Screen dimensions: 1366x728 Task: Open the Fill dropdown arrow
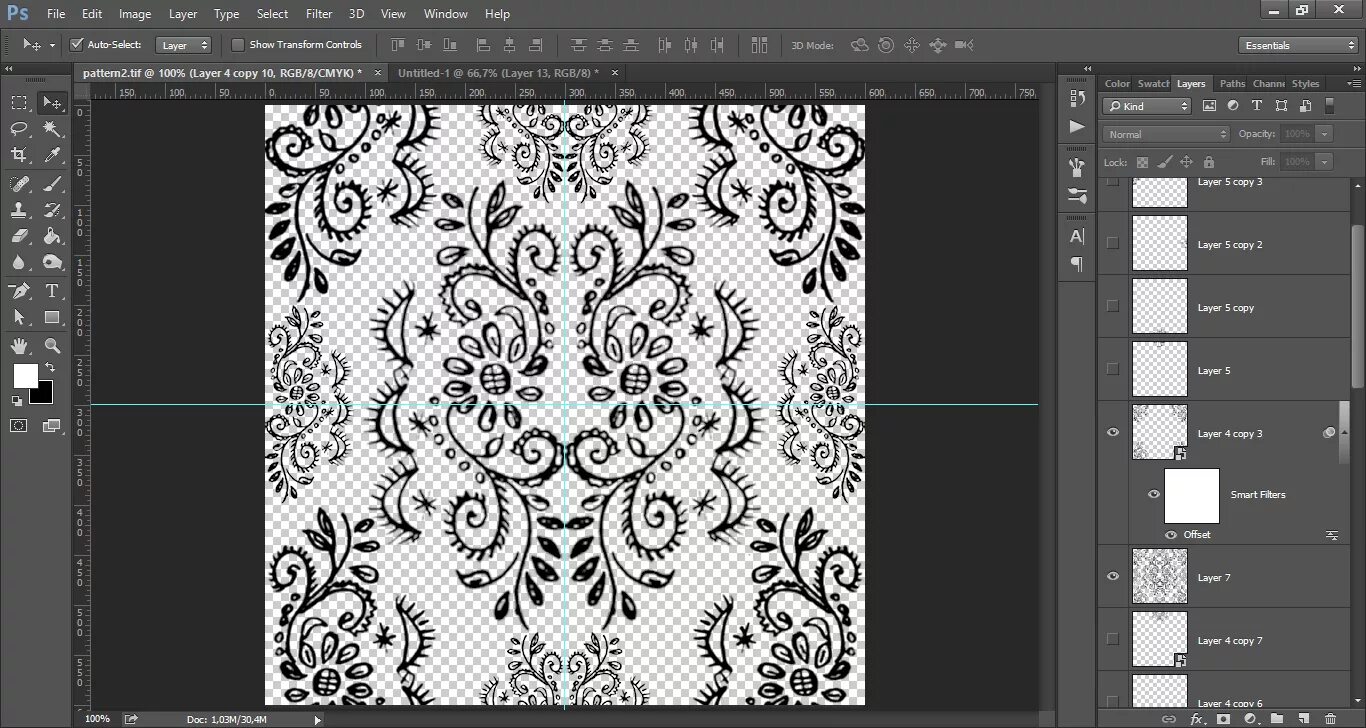(x=1325, y=161)
